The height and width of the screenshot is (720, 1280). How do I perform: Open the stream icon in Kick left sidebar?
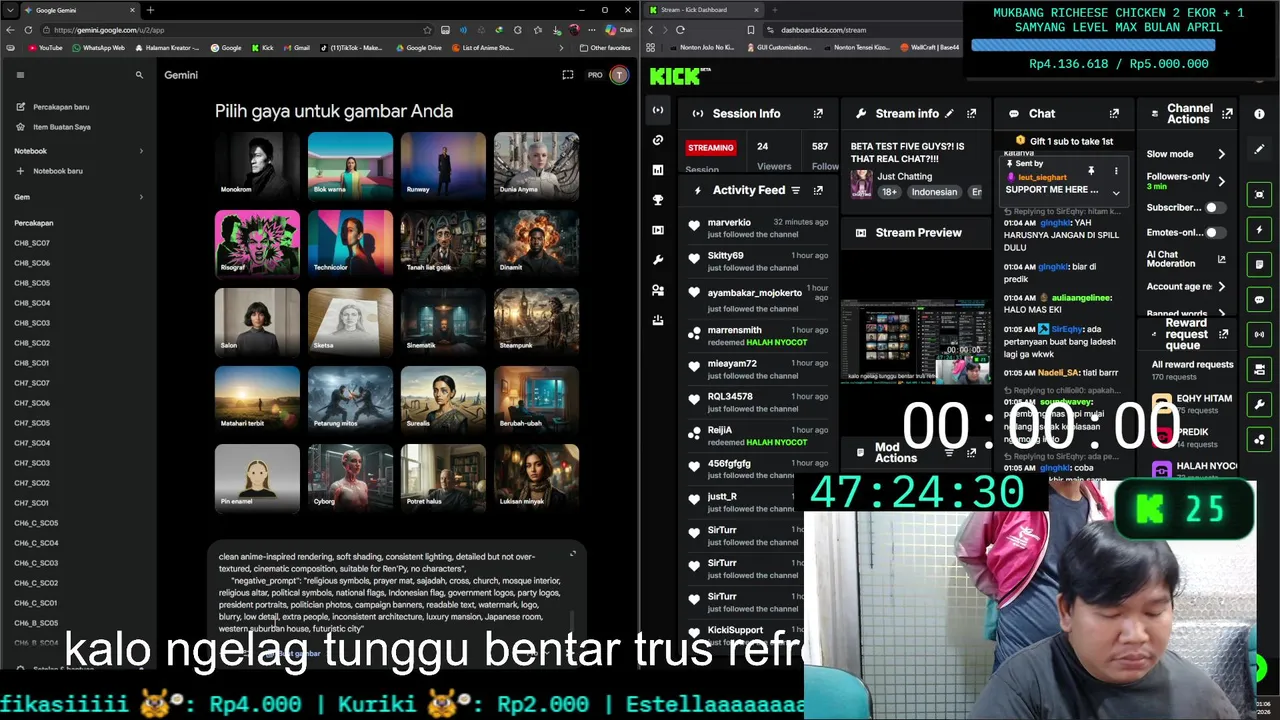pyautogui.click(x=657, y=110)
